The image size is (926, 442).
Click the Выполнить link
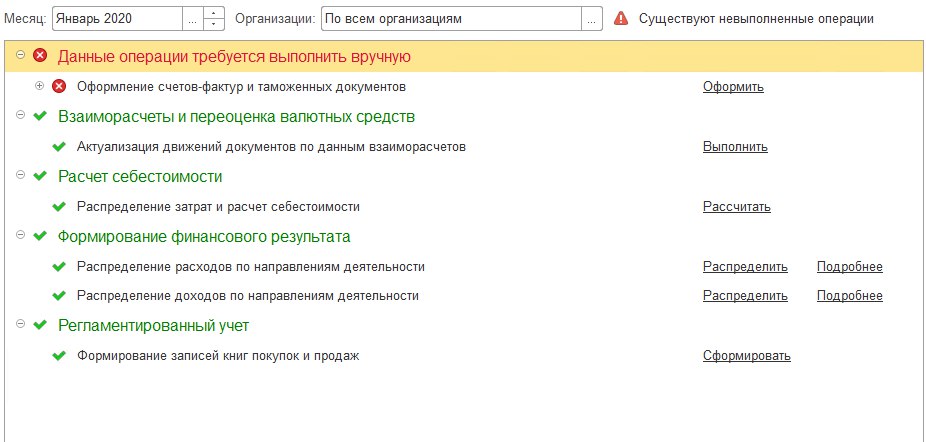pos(735,147)
